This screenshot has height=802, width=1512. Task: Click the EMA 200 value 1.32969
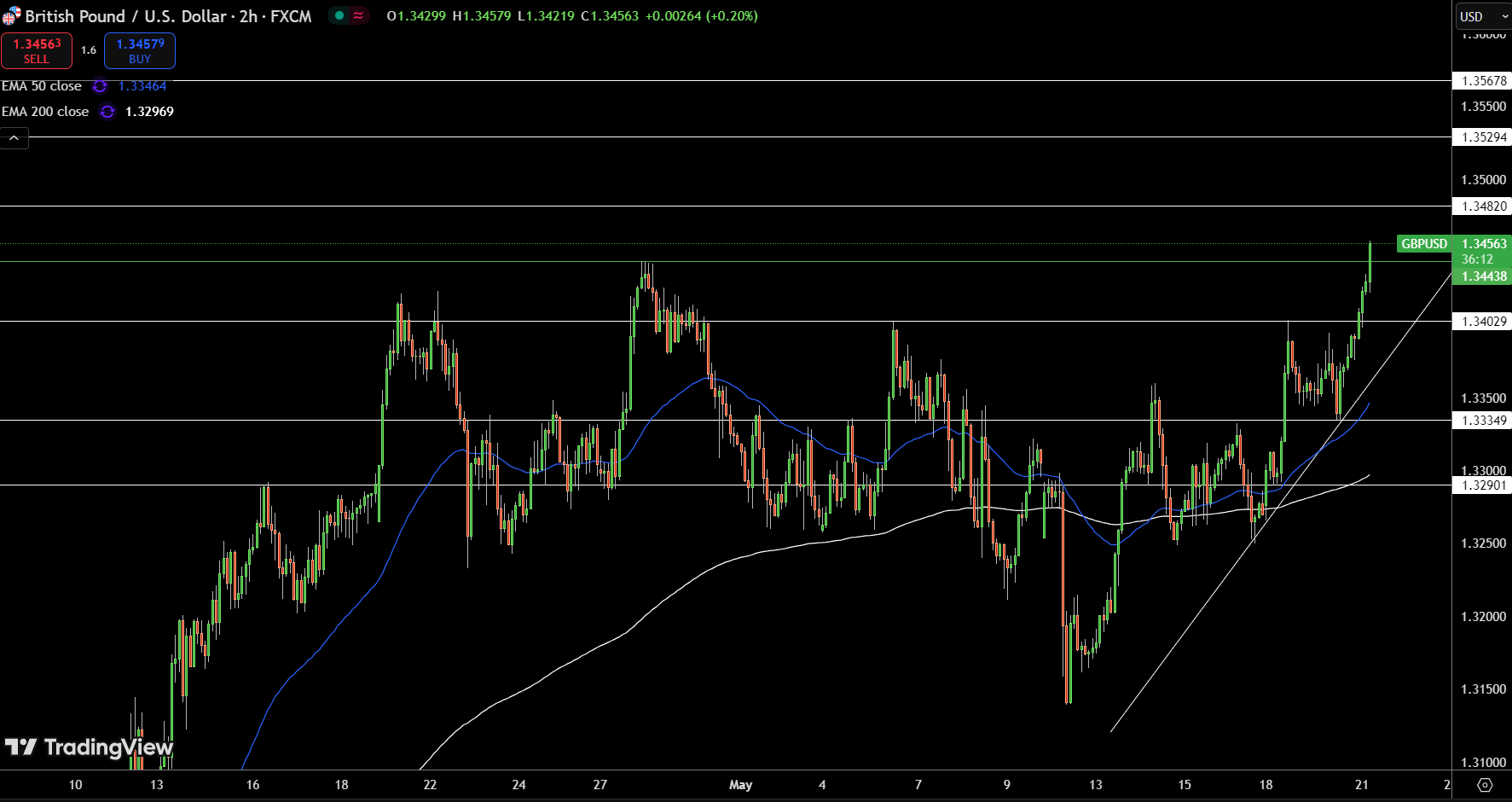tap(149, 112)
